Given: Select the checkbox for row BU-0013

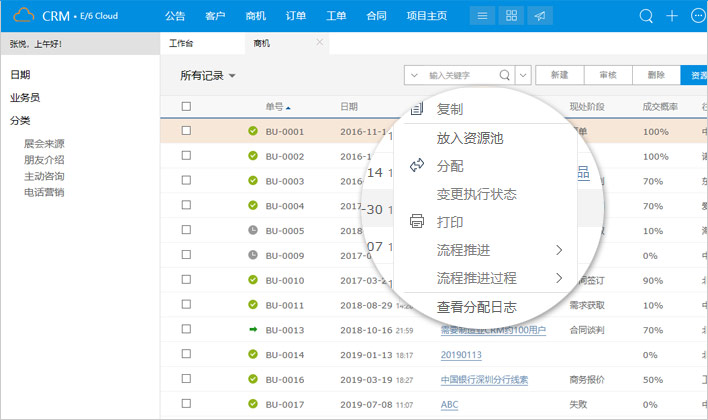Looking at the screenshot, I should (x=186, y=330).
